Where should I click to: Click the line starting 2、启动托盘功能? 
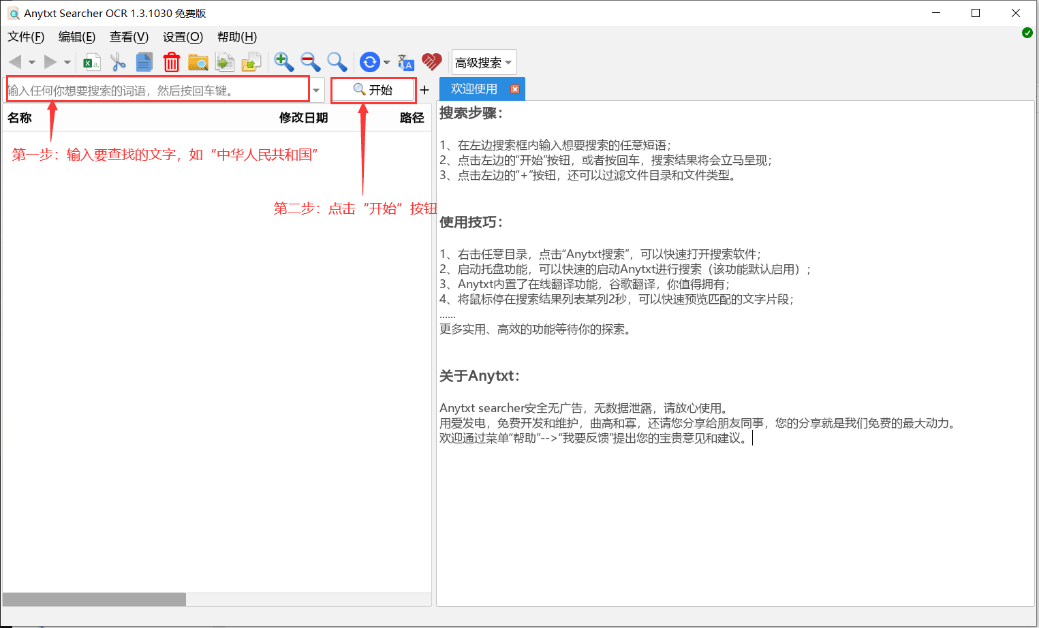tap(625, 270)
